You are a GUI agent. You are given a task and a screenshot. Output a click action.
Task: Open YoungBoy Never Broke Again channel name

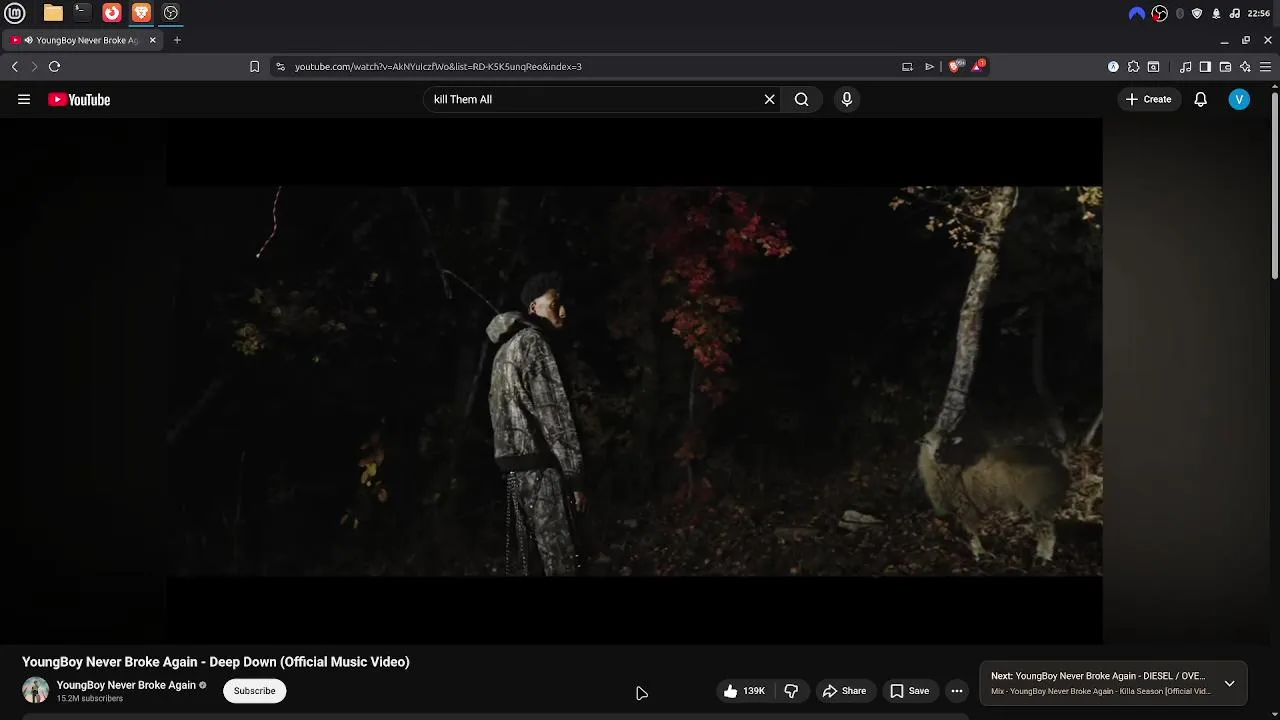pyautogui.click(x=126, y=685)
